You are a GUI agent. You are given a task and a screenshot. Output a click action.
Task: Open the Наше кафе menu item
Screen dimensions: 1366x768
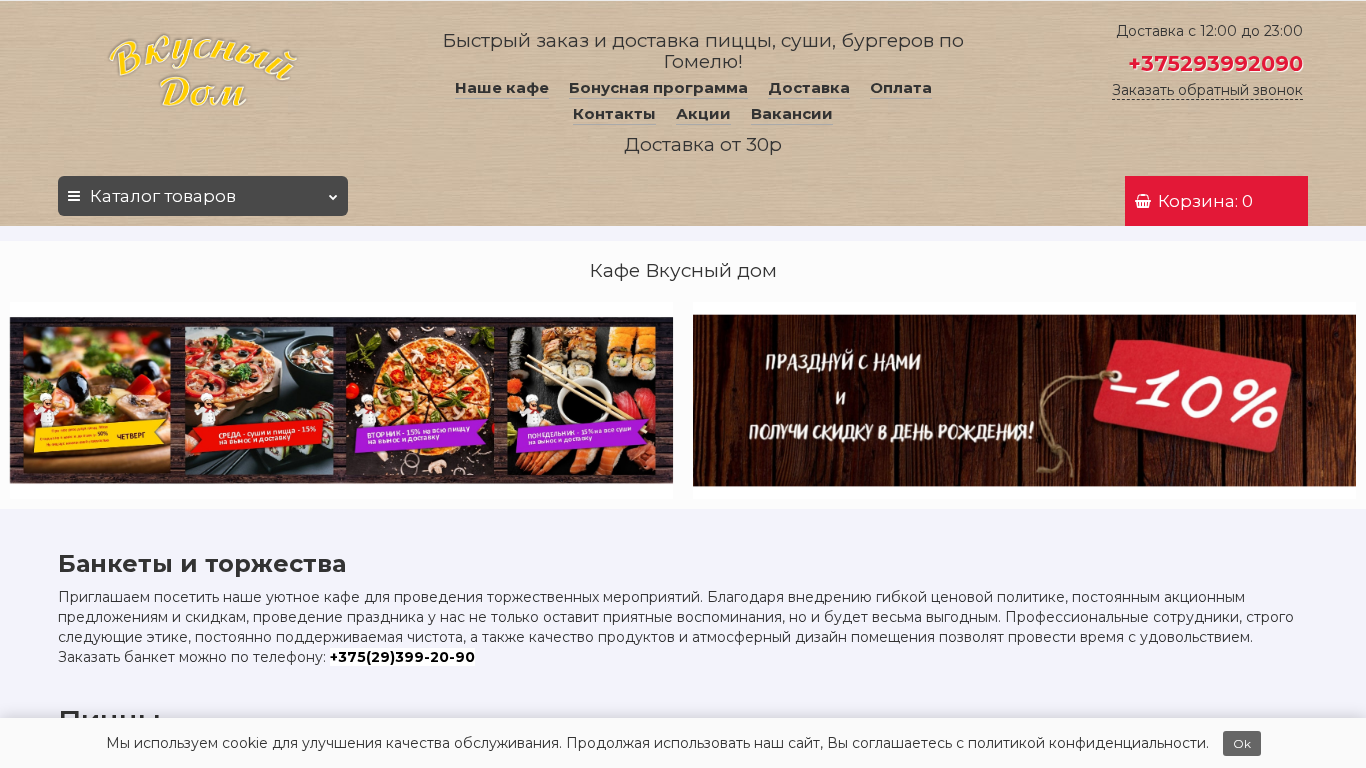click(502, 88)
